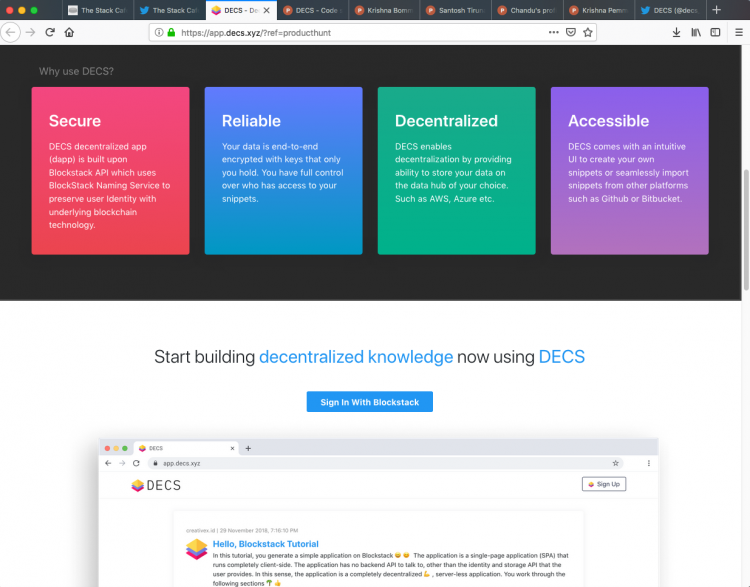The width and height of the screenshot is (750, 587).
Task: Reload the page with the refresh icon
Action: tap(50, 33)
